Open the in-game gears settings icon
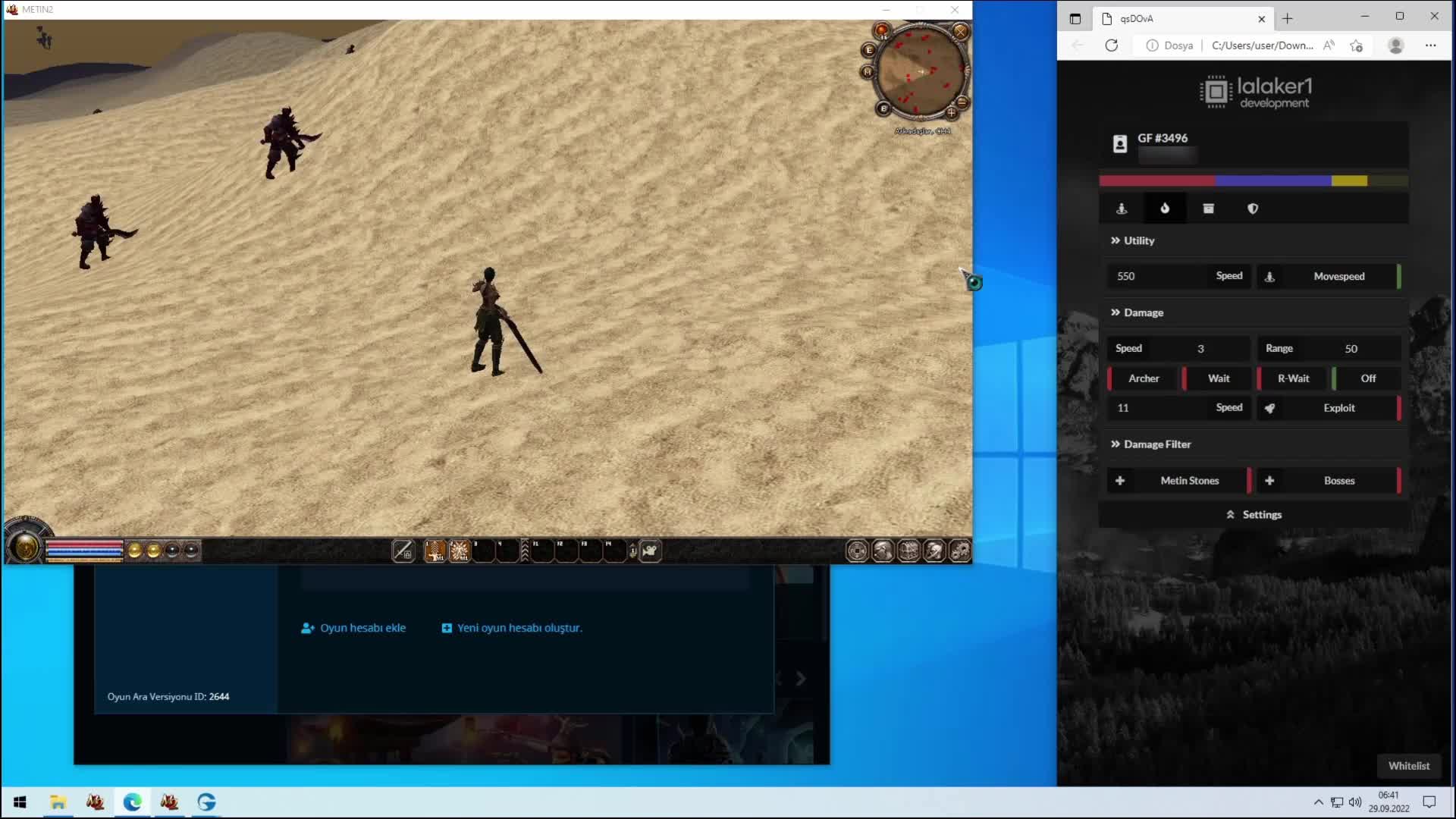Viewport: 1456px width, 819px height. point(959,551)
